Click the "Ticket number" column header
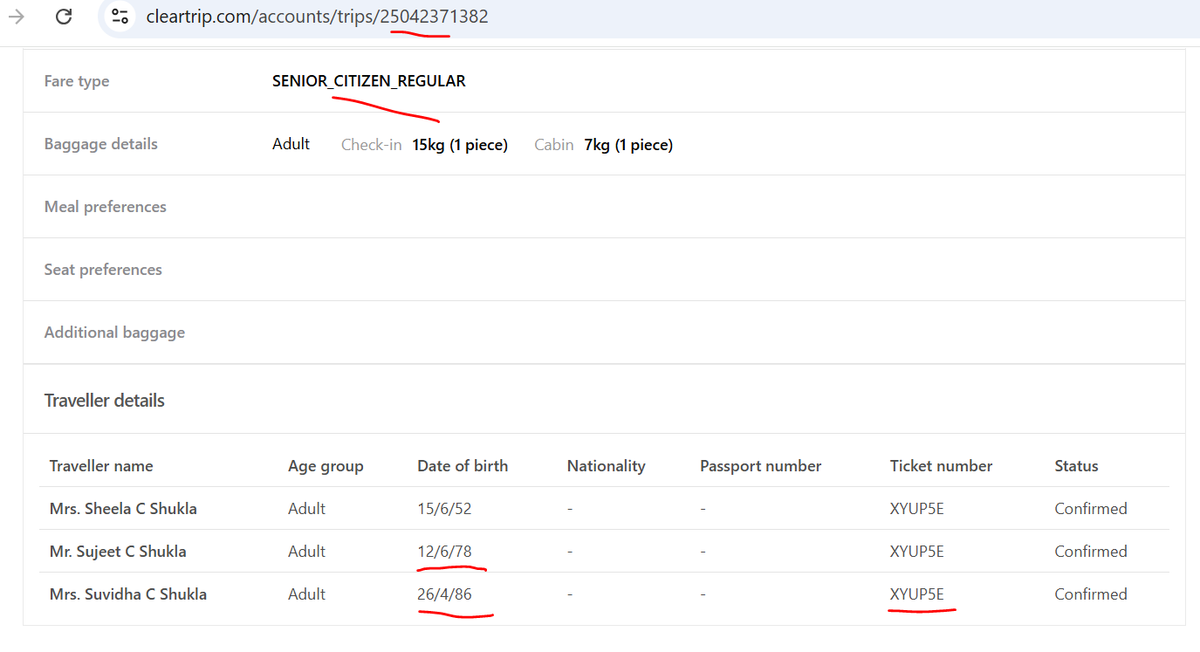Screen dimensions: 1200x652 point(941,466)
